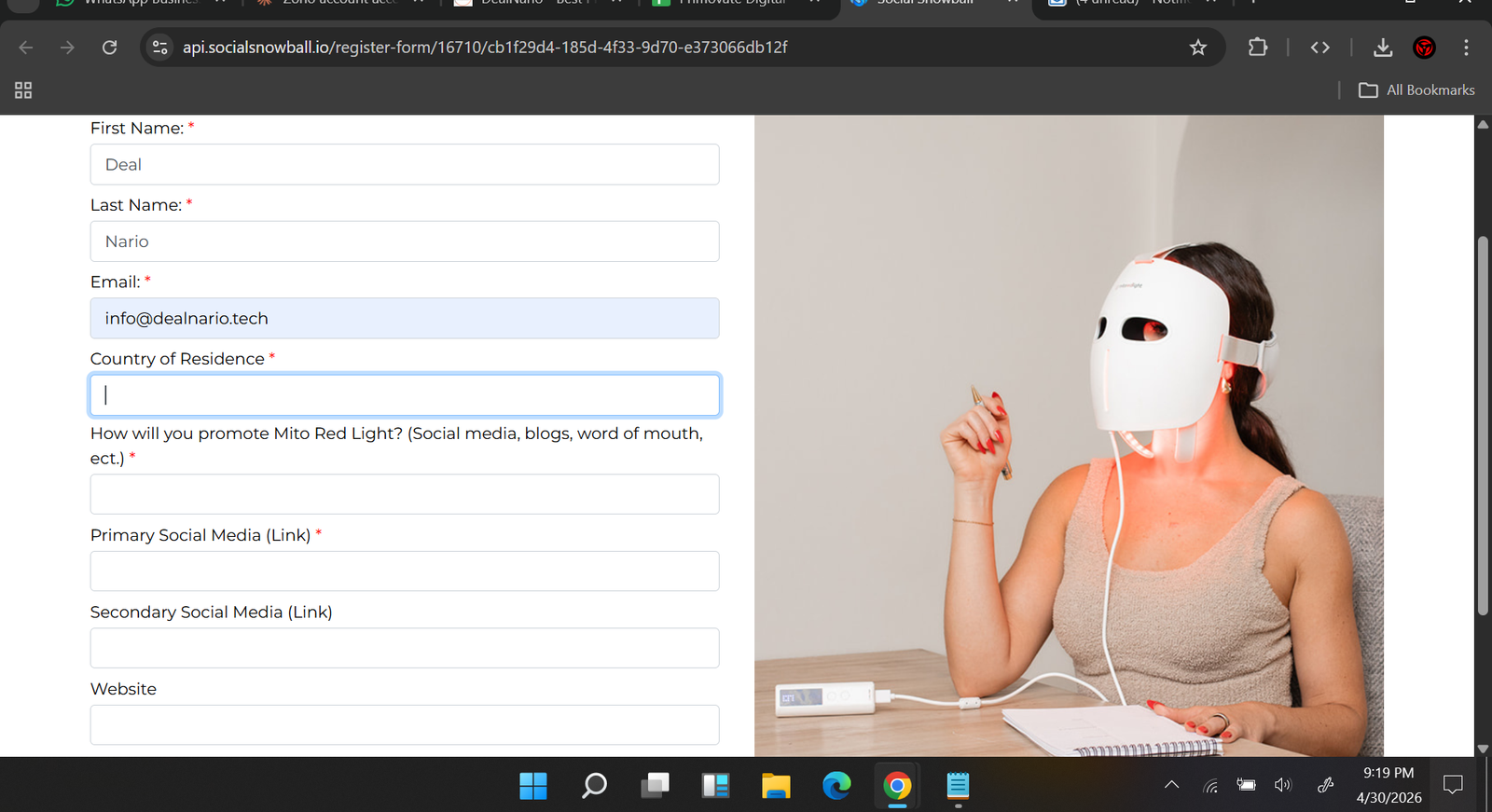Open File Explorer from taskbar

click(776, 786)
